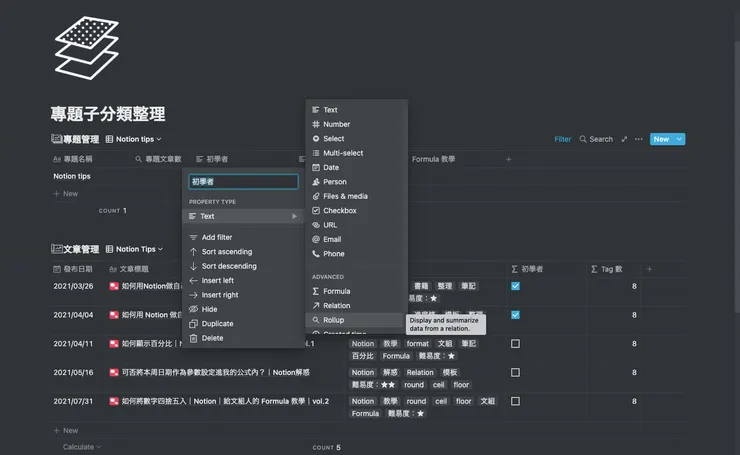
Task: Click the Checkbox property type icon
Action: pyautogui.click(x=316, y=211)
